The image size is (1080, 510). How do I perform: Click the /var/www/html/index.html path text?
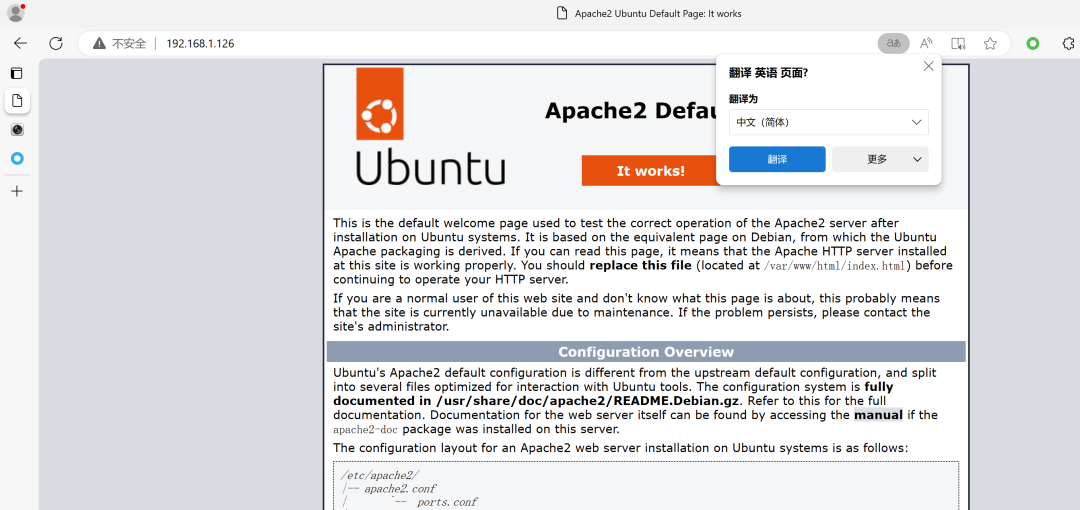point(835,265)
